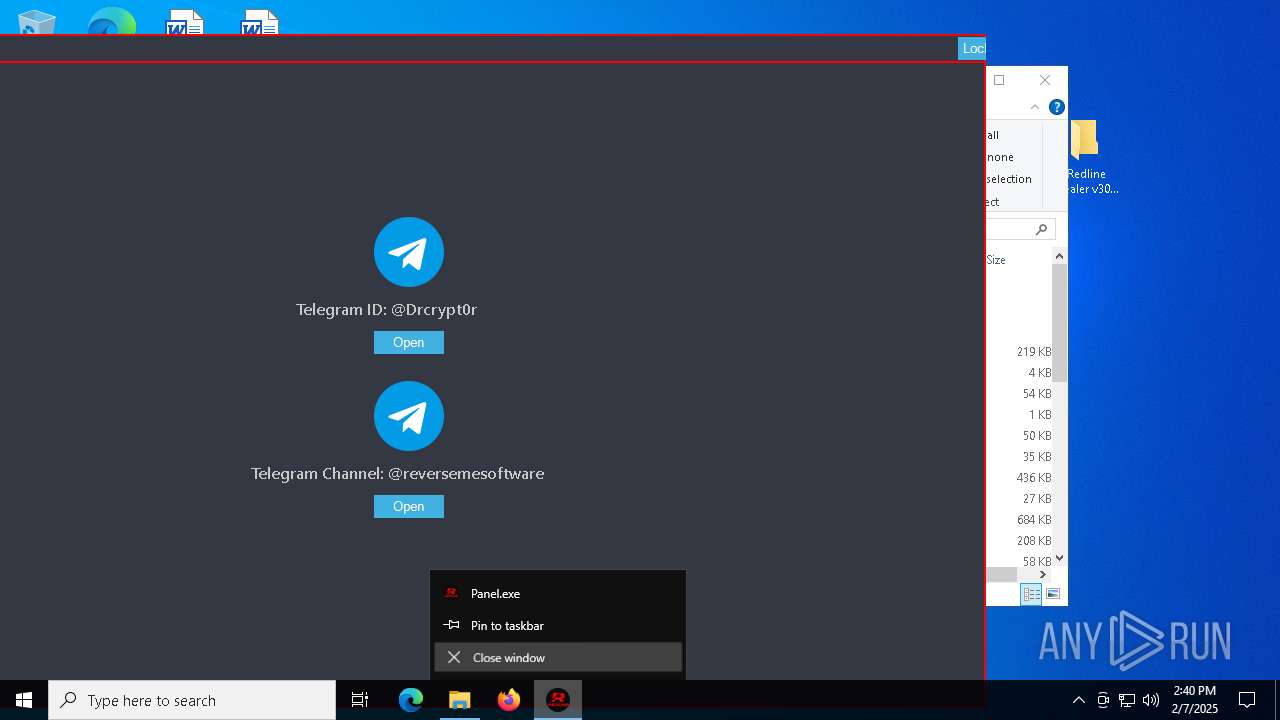
Task: Click Explorer vertical scrollbar up arrow
Action: point(1059,257)
